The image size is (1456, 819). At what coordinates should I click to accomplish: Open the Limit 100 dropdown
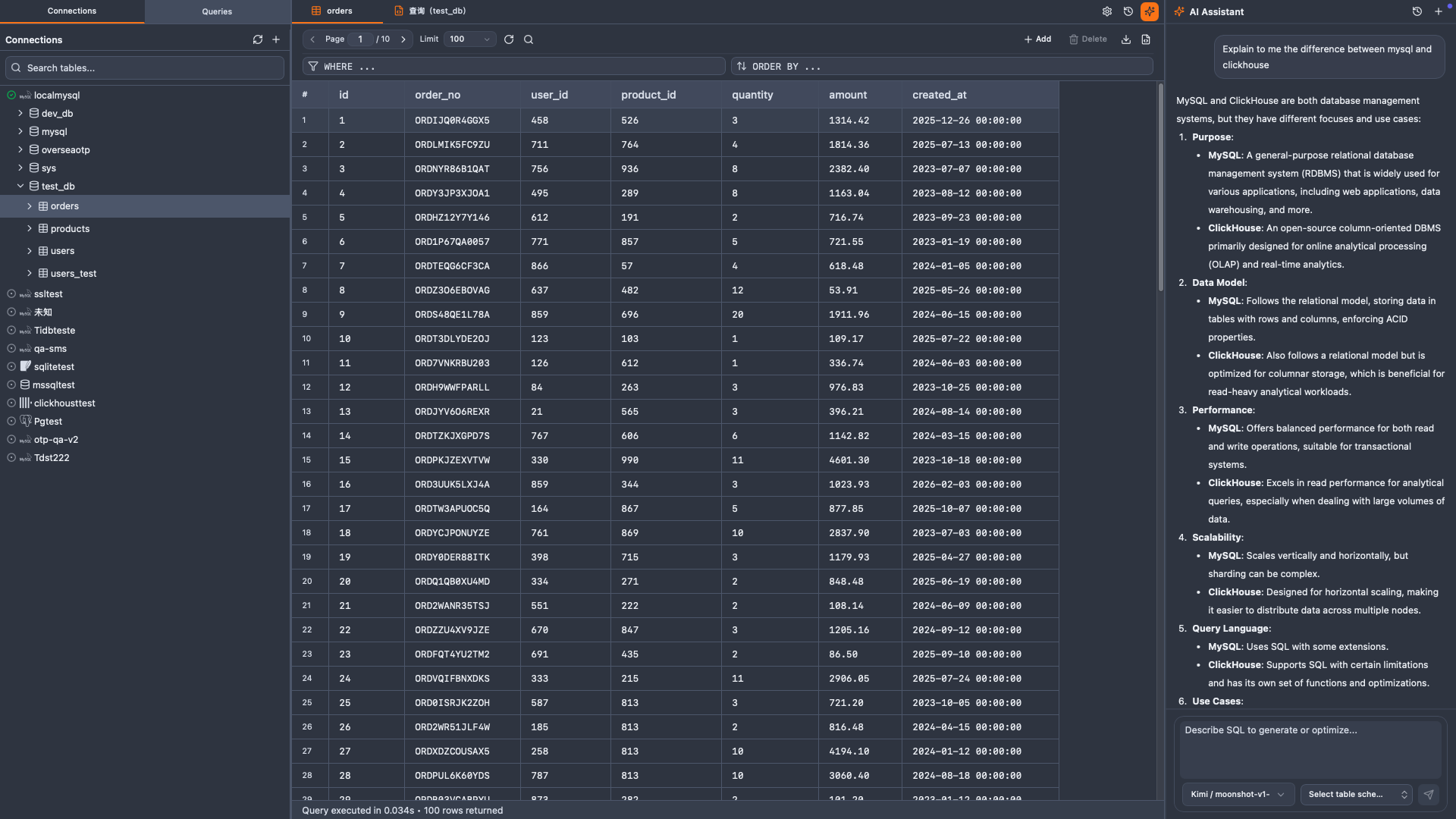tap(469, 39)
